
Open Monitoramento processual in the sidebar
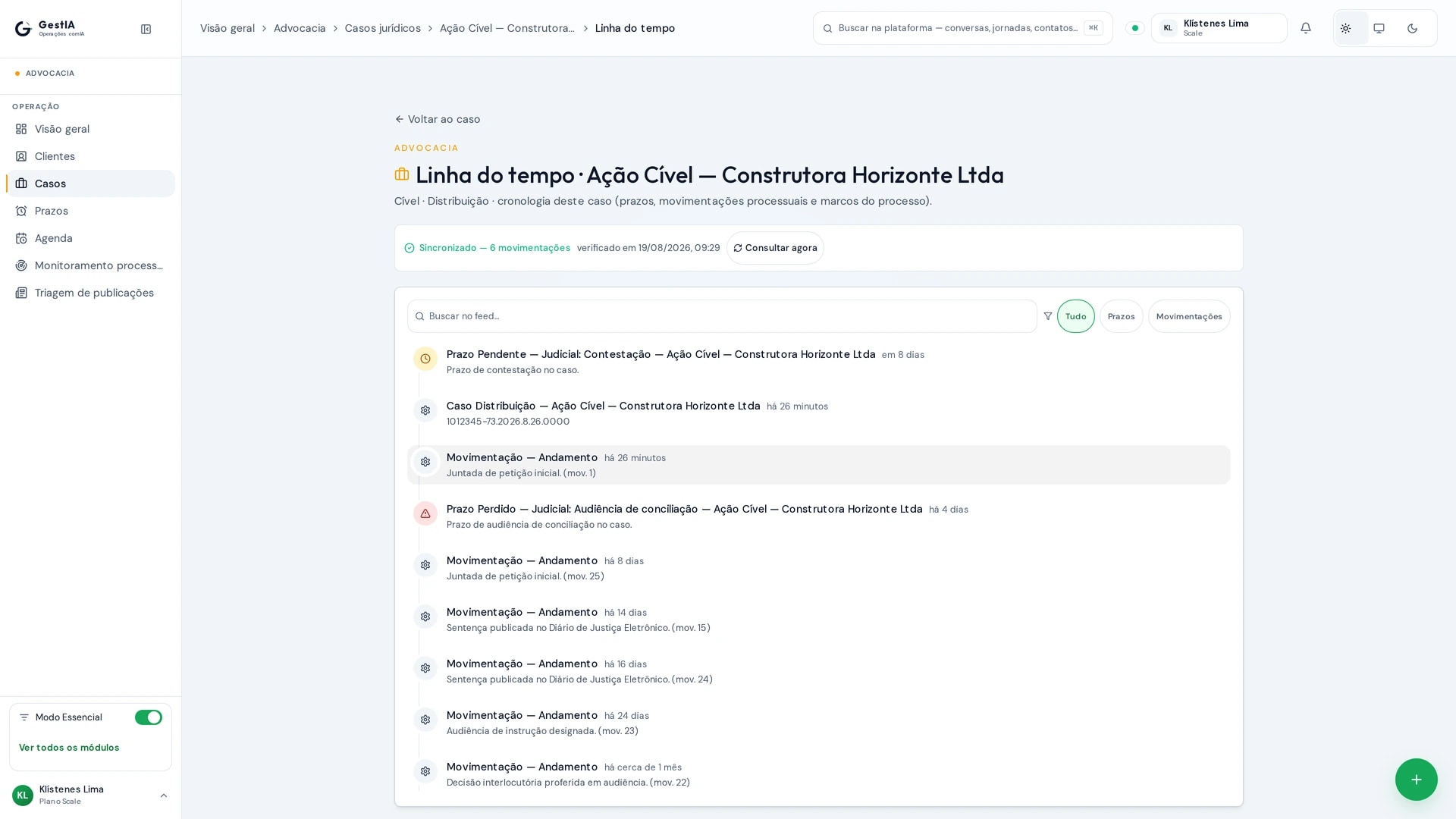(x=90, y=265)
